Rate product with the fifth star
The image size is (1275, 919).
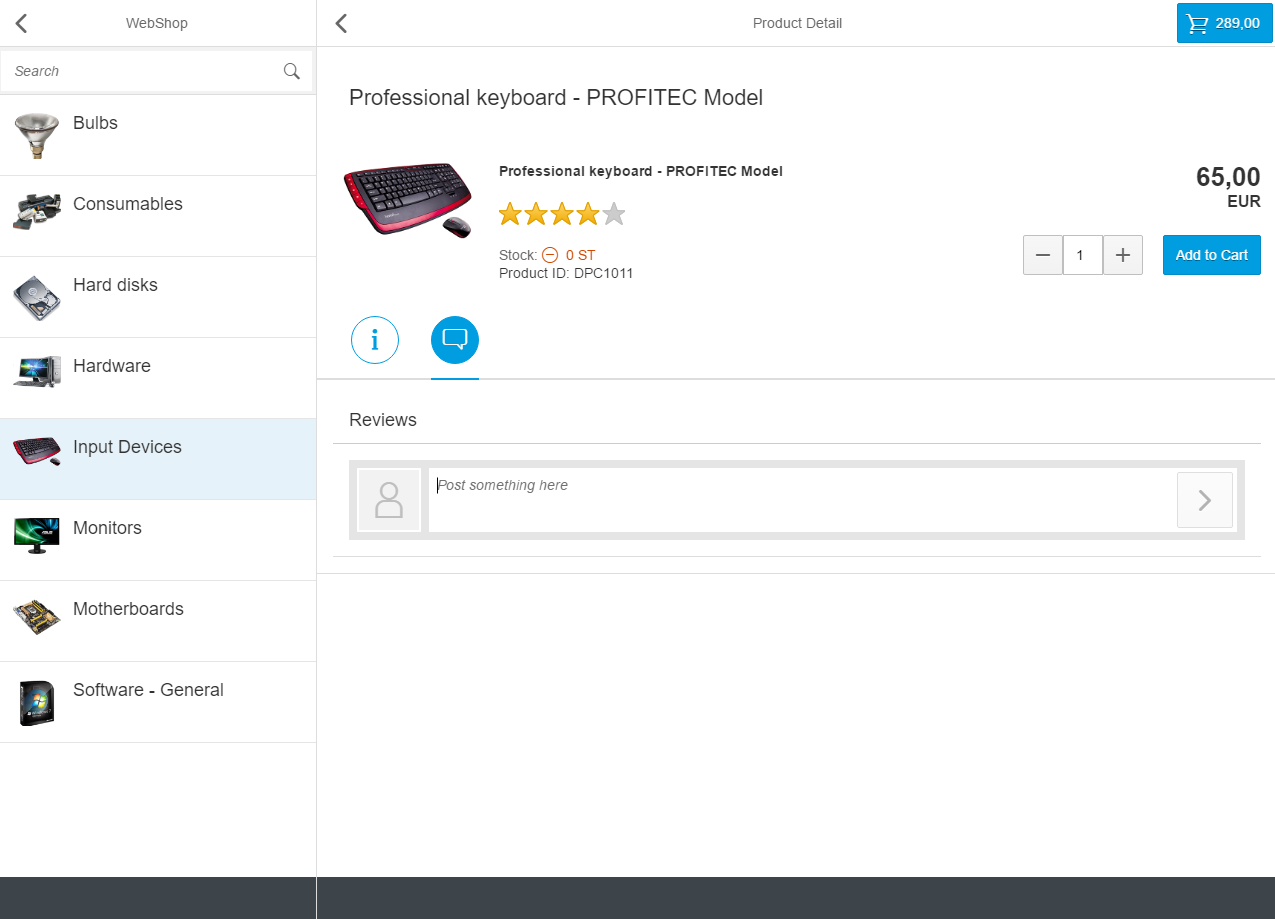(614, 214)
